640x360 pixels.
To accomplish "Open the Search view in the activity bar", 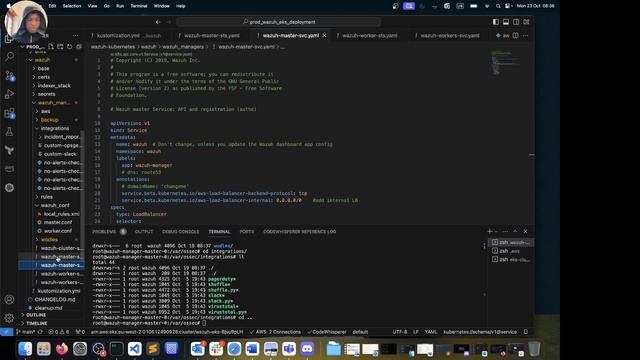I will point(9,56).
